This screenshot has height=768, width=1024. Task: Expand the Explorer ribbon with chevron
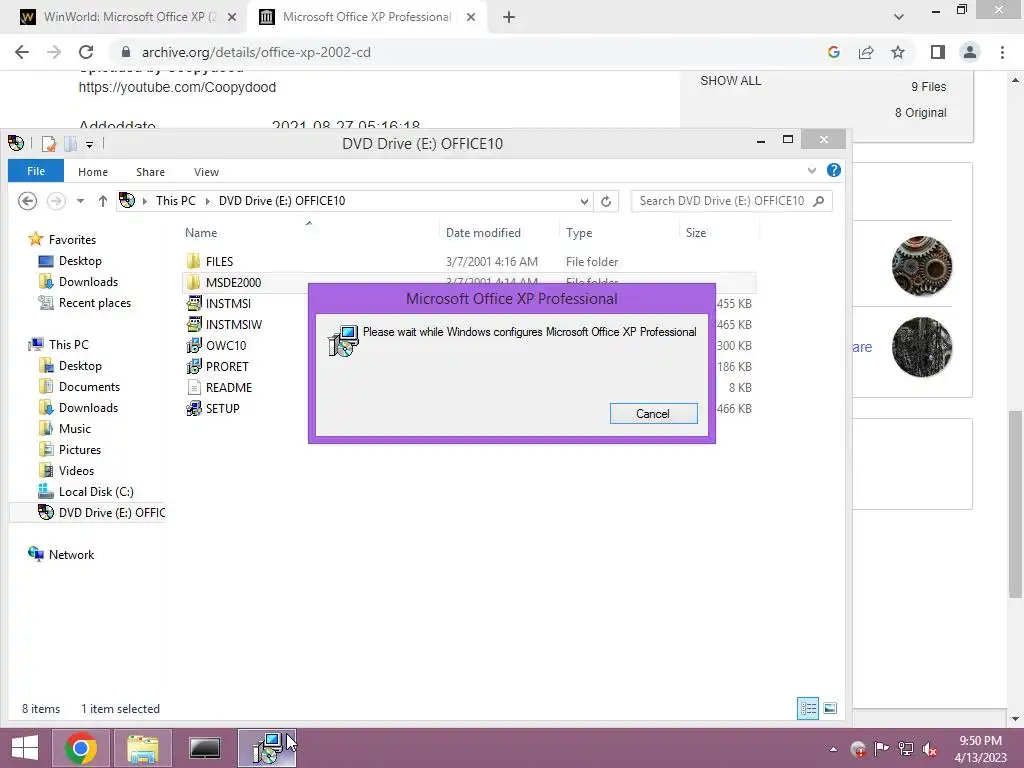click(812, 170)
